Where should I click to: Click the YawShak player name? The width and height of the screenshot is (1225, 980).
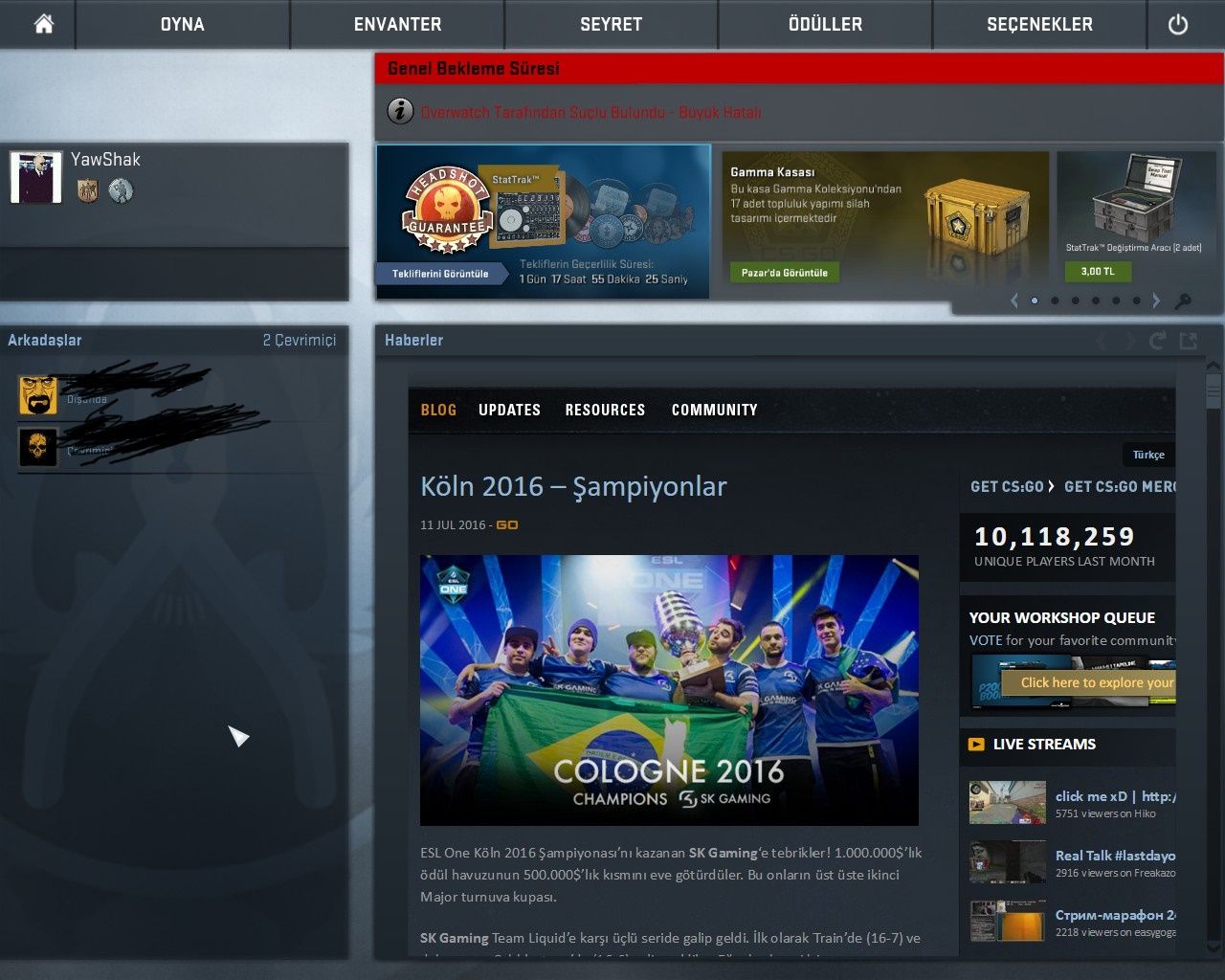pos(105,160)
